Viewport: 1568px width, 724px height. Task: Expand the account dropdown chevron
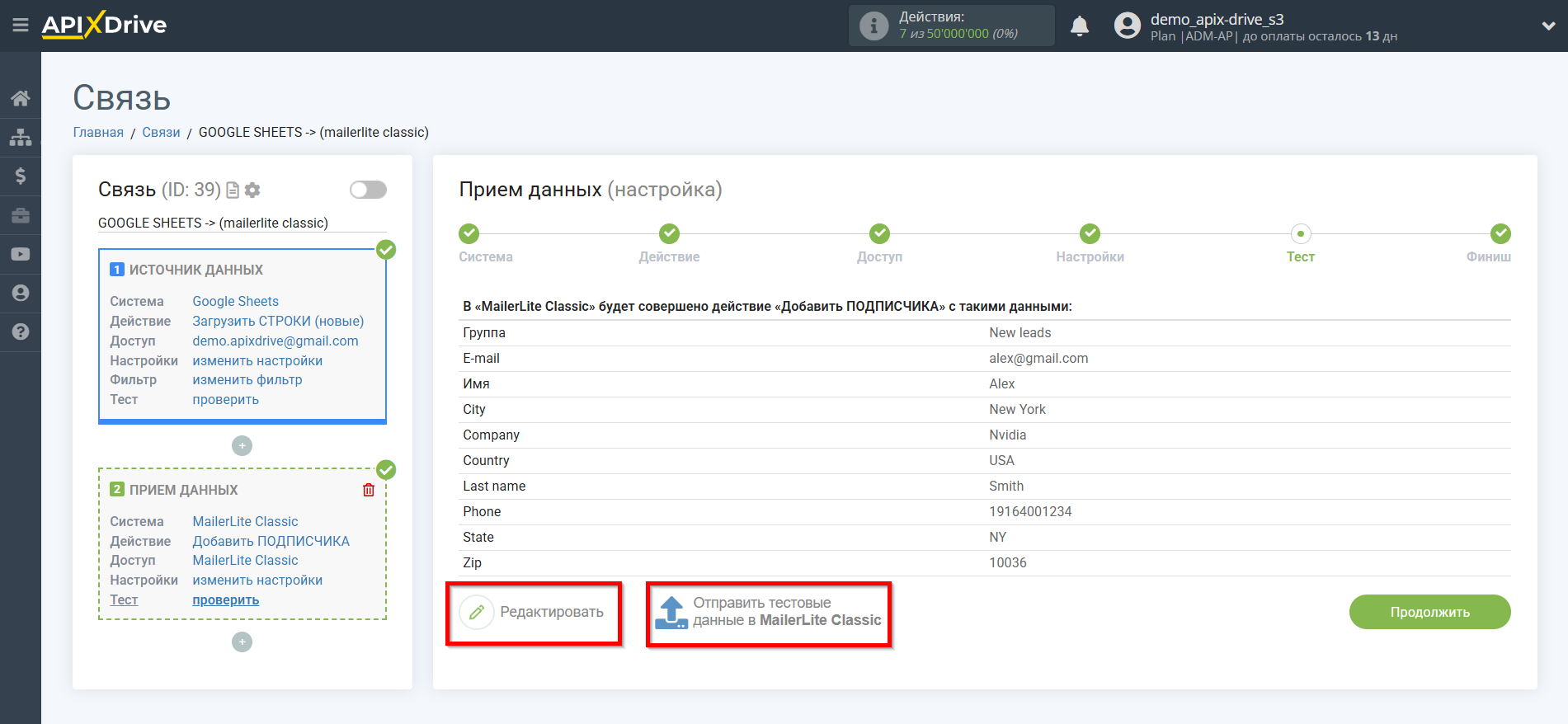coord(1548,26)
